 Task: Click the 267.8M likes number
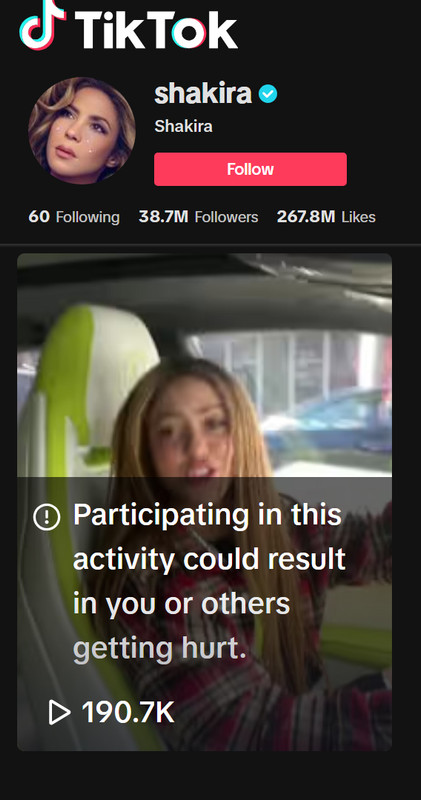tap(306, 217)
